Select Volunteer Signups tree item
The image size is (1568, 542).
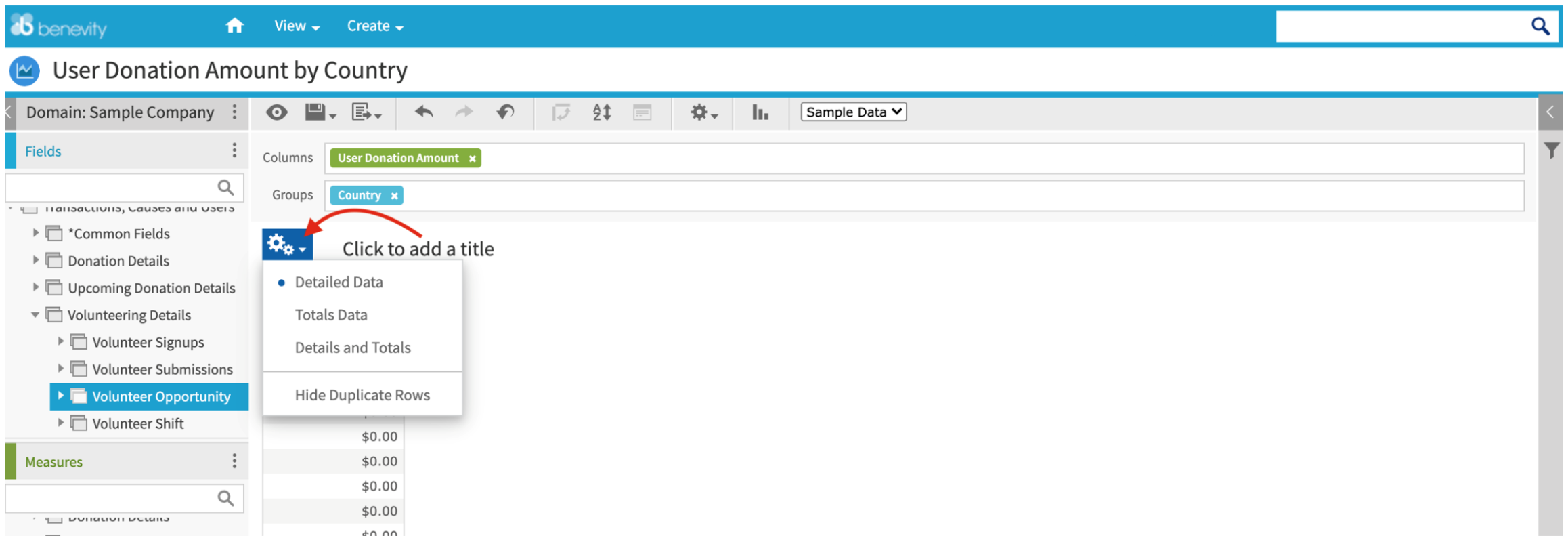coord(148,342)
